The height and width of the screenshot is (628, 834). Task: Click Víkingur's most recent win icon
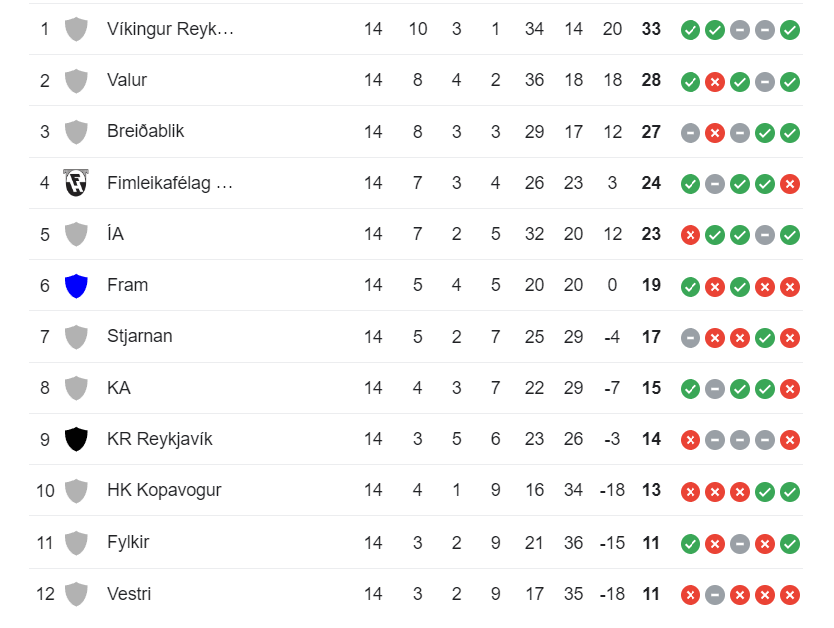coord(790,30)
